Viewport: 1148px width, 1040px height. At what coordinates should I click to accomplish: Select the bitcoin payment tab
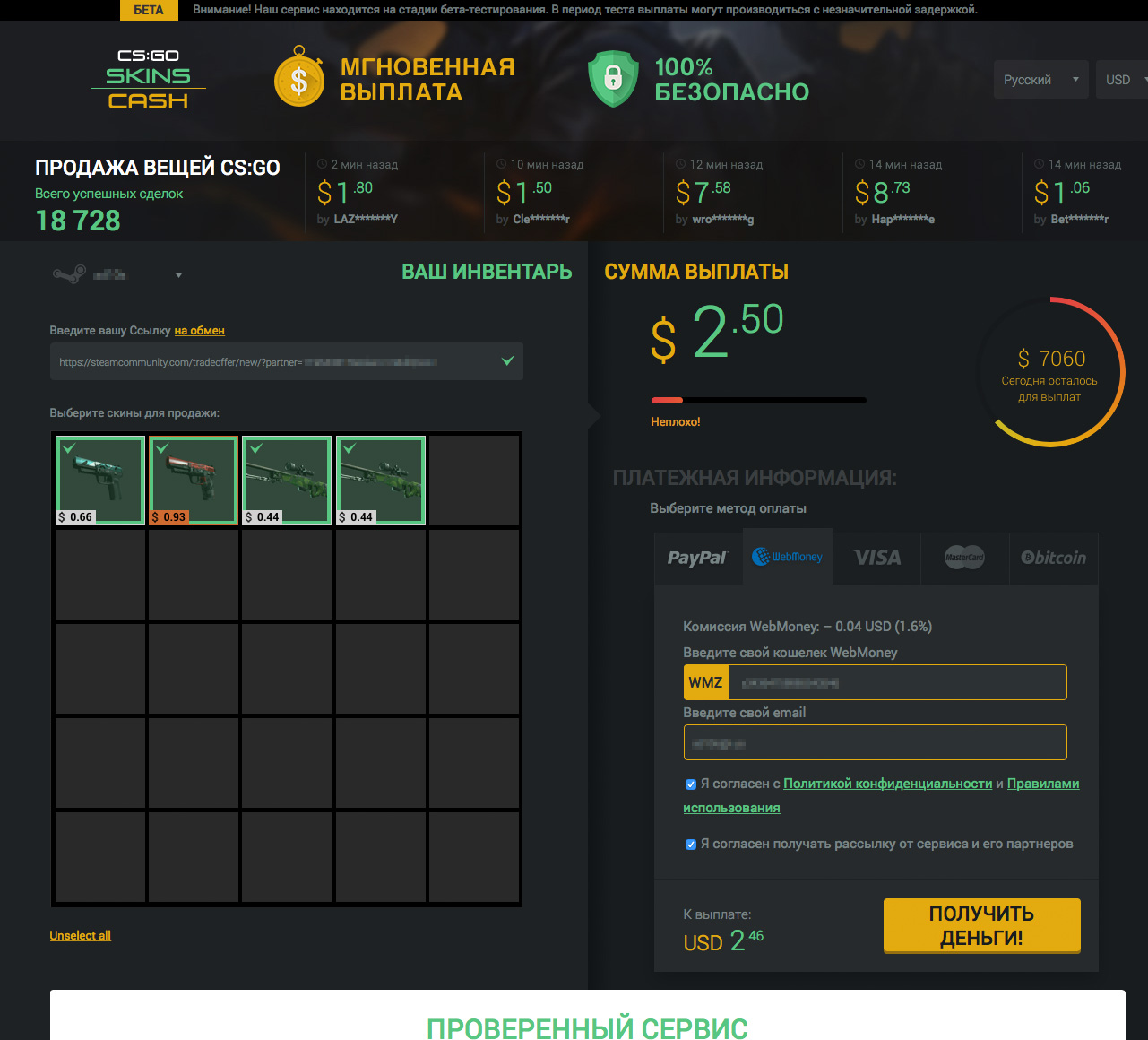[x=1054, y=558]
